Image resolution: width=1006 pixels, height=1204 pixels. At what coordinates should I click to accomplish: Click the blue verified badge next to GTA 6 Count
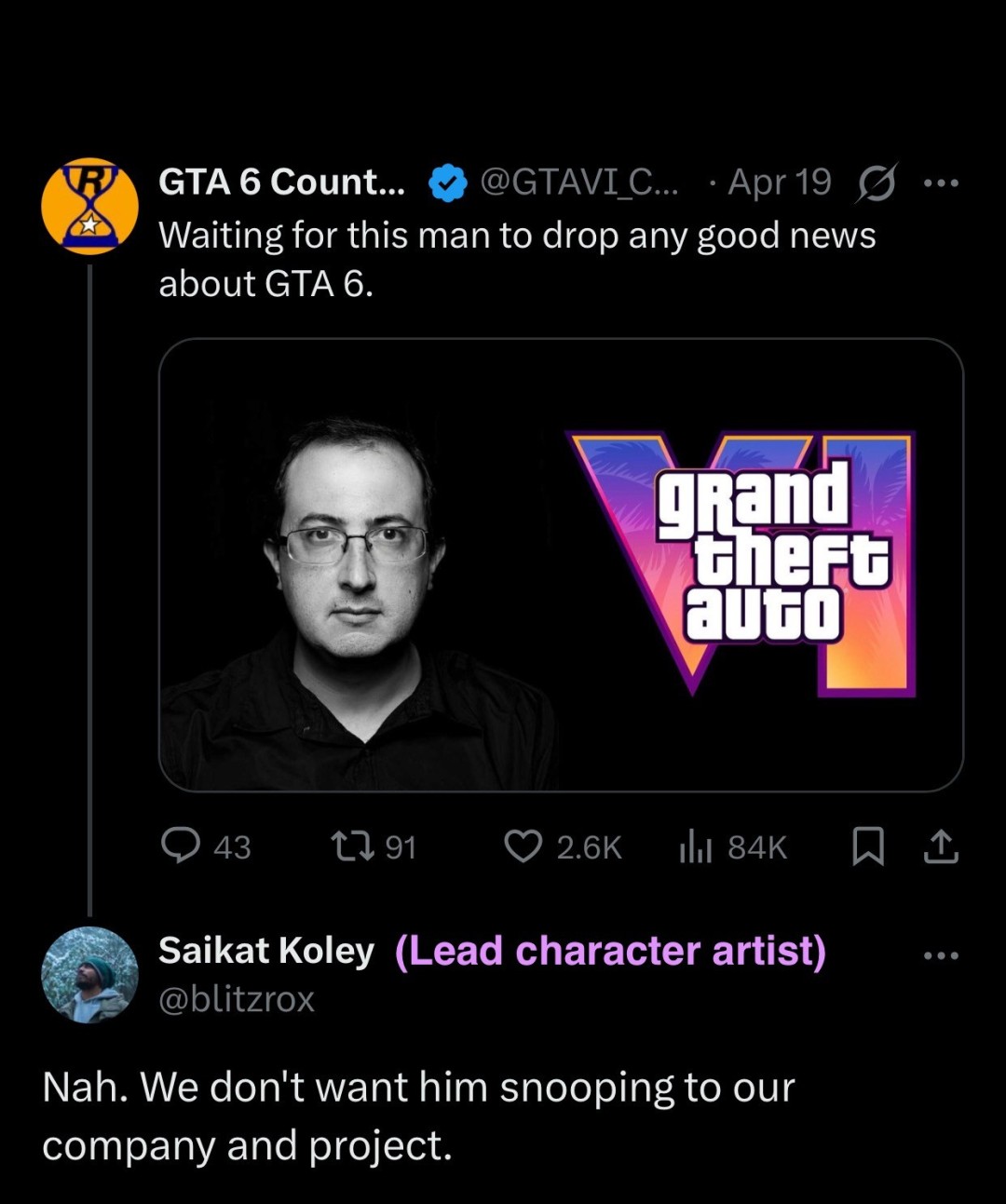pos(444,182)
